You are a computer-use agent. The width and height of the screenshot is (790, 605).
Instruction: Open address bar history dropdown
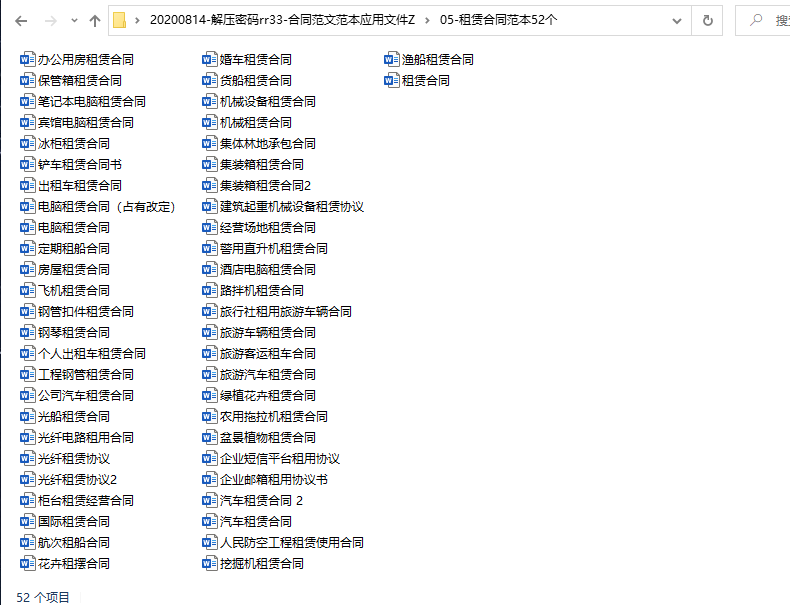point(677,21)
